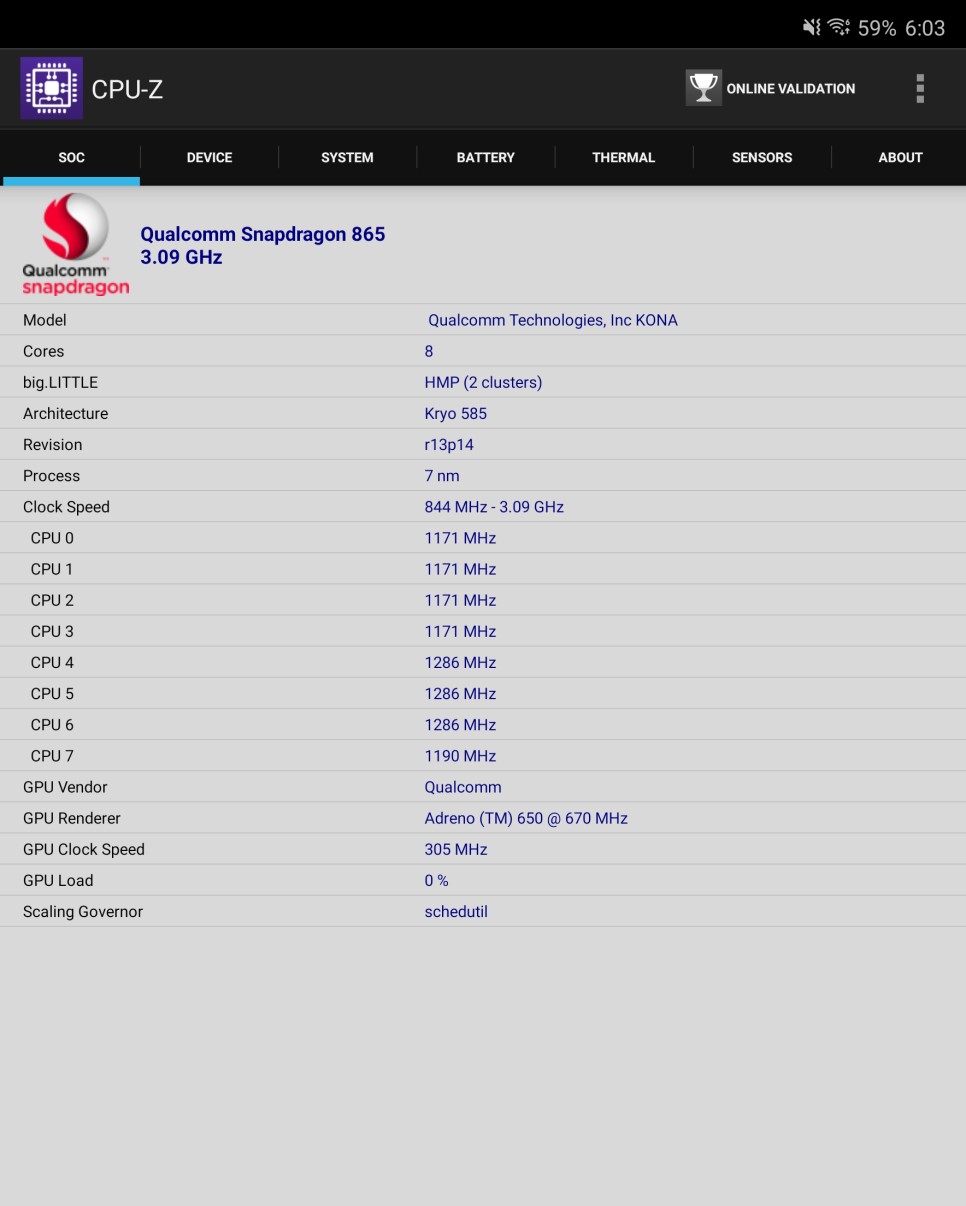Tap the 7 nm process value

click(442, 476)
